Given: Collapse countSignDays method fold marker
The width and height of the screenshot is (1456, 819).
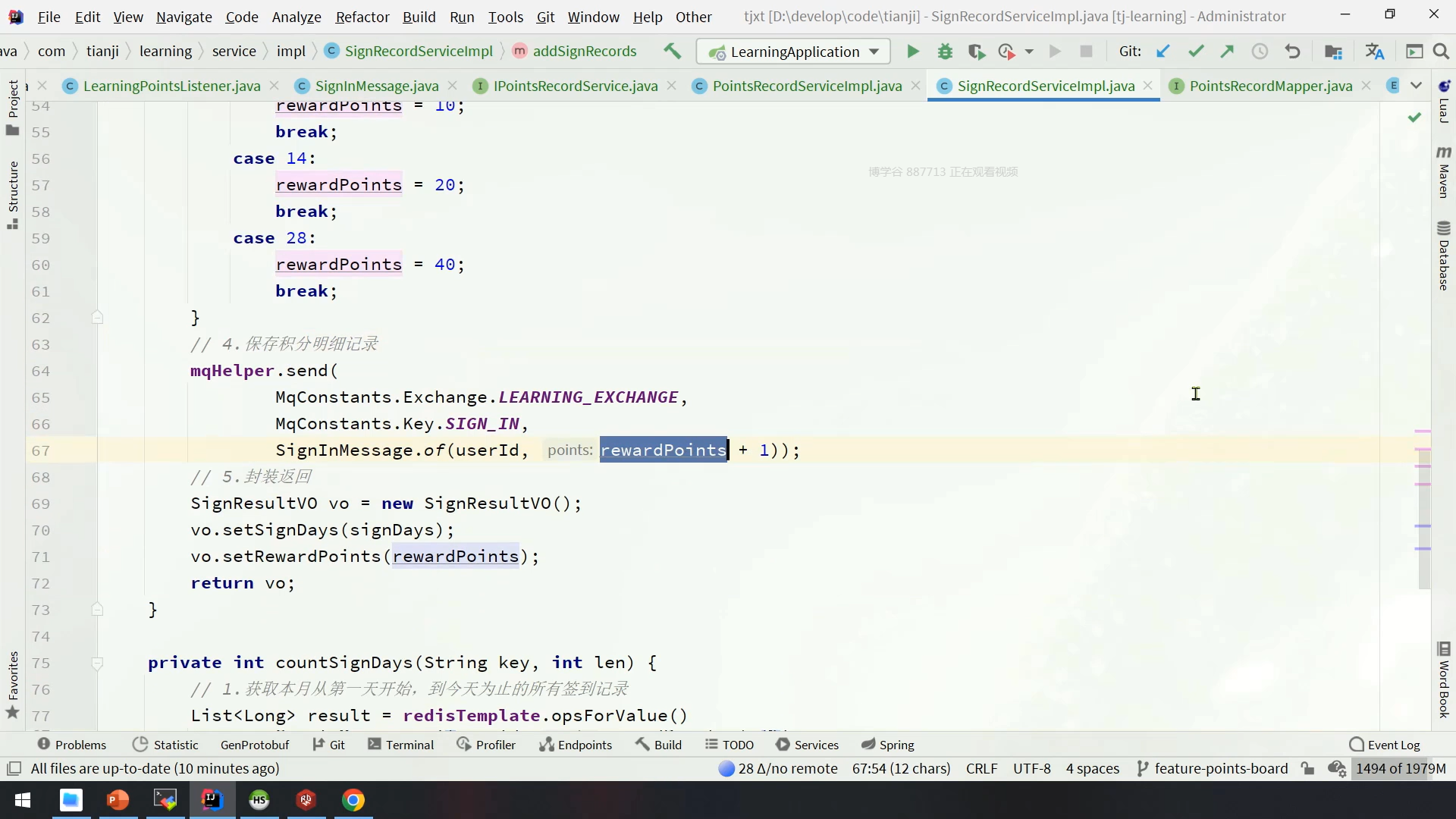Looking at the screenshot, I should tap(97, 664).
